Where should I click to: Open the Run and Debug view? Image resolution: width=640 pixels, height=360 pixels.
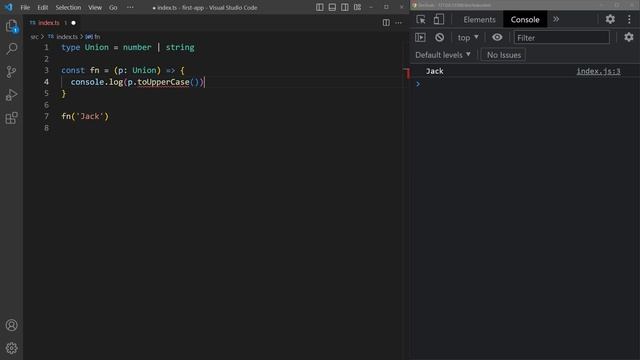11,95
